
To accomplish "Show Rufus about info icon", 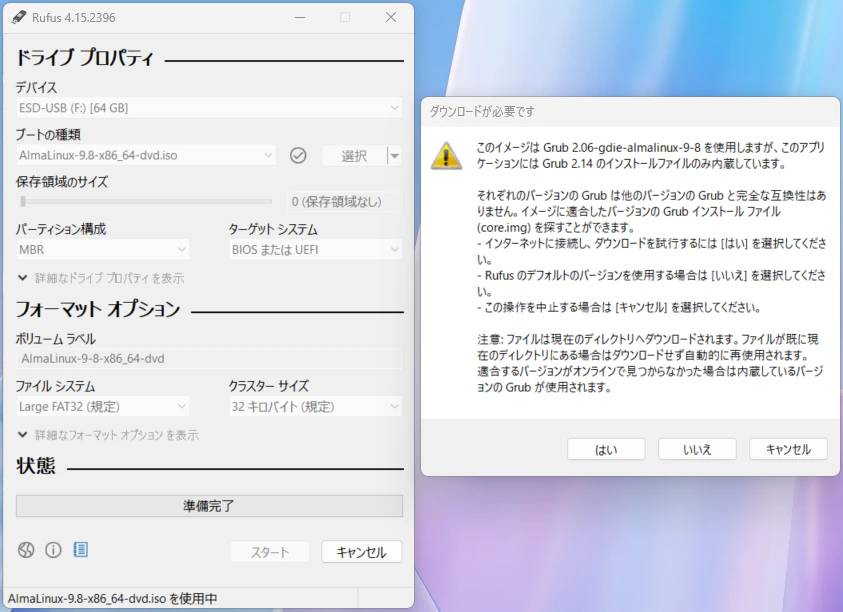I will (53, 550).
